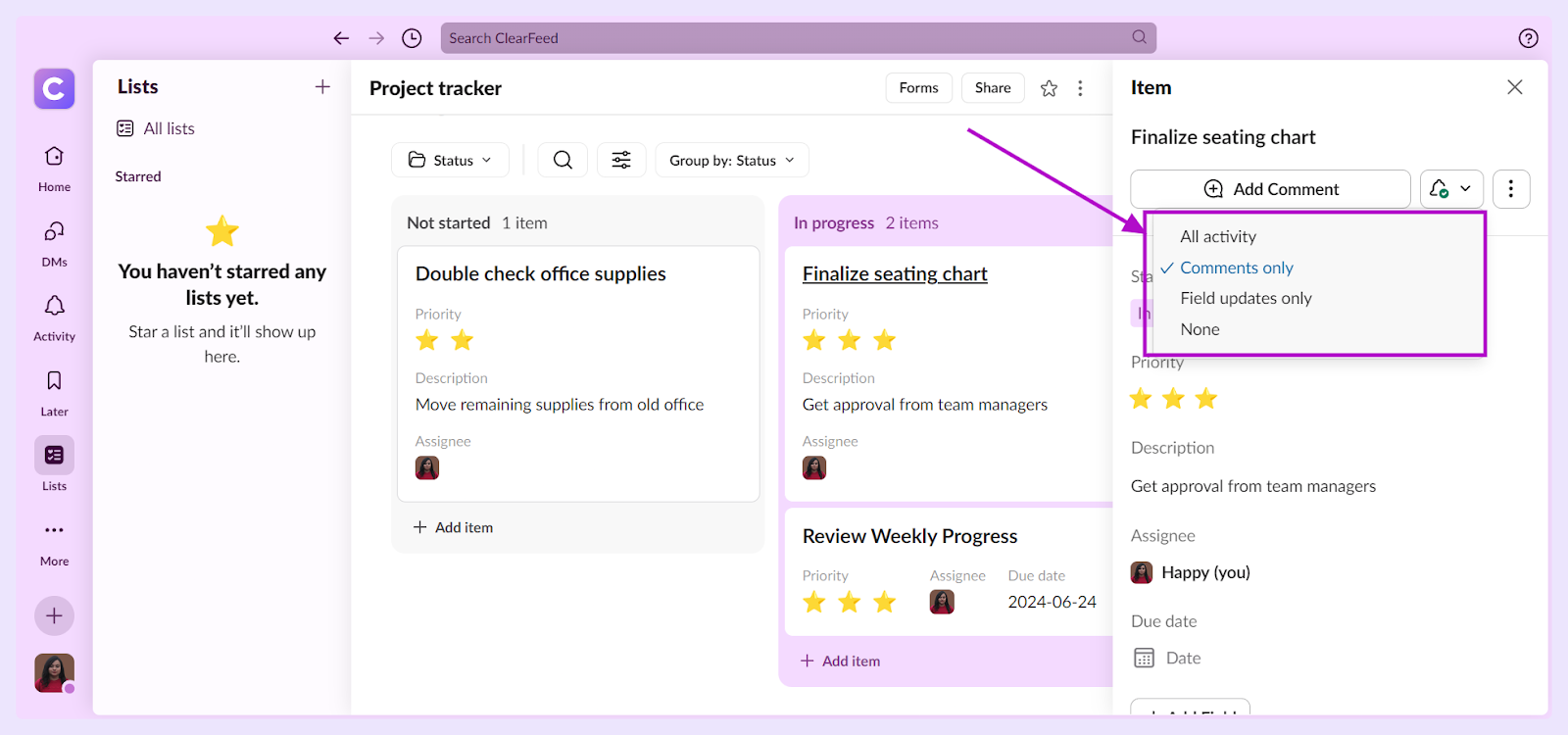This screenshot has width=1568, height=735.
Task: Open Later bookmark in the sidebar
Action: pyautogui.click(x=55, y=393)
